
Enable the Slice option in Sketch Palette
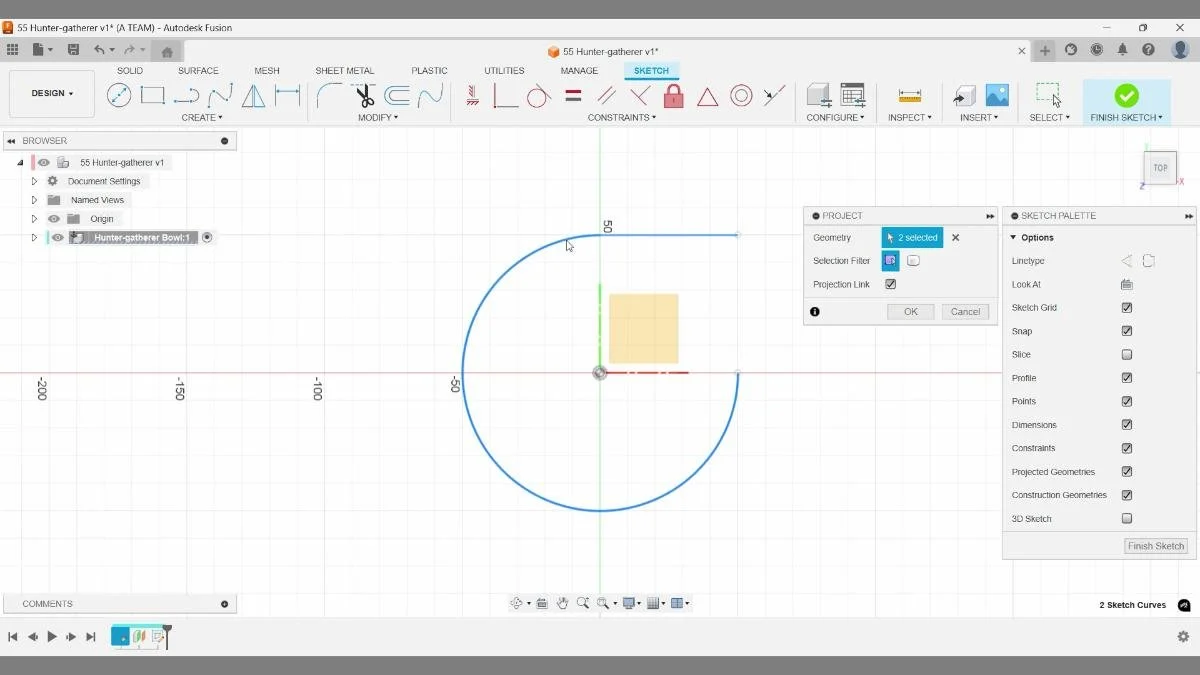1128,354
